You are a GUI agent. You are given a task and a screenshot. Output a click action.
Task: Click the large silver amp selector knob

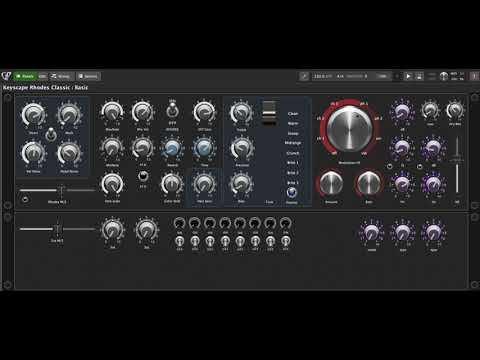(x=349, y=129)
